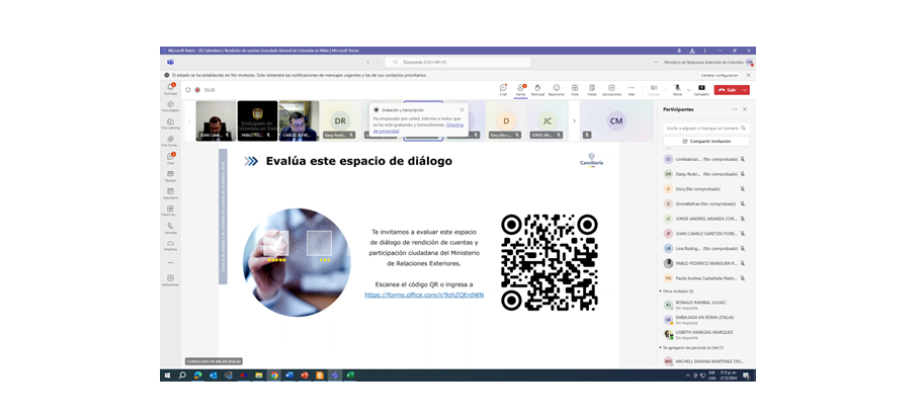
Task: Click Compartir invitación button
Action: pyautogui.click(x=706, y=141)
